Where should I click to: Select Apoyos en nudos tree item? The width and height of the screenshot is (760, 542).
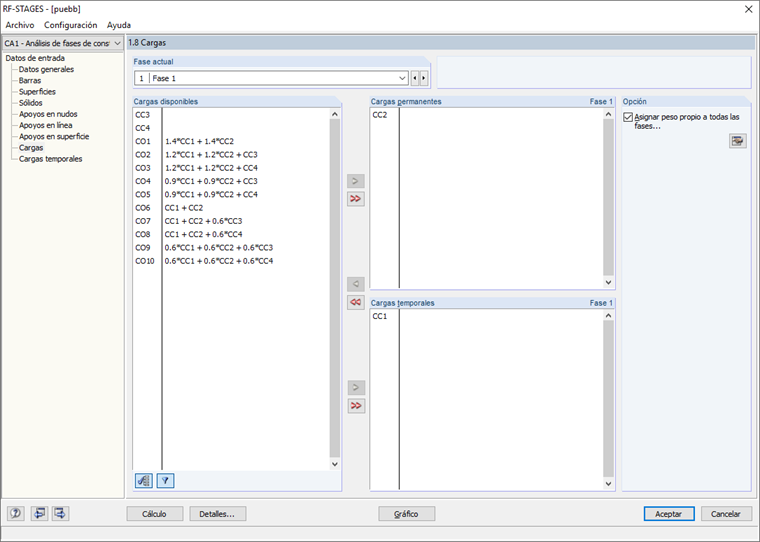click(x=48, y=114)
